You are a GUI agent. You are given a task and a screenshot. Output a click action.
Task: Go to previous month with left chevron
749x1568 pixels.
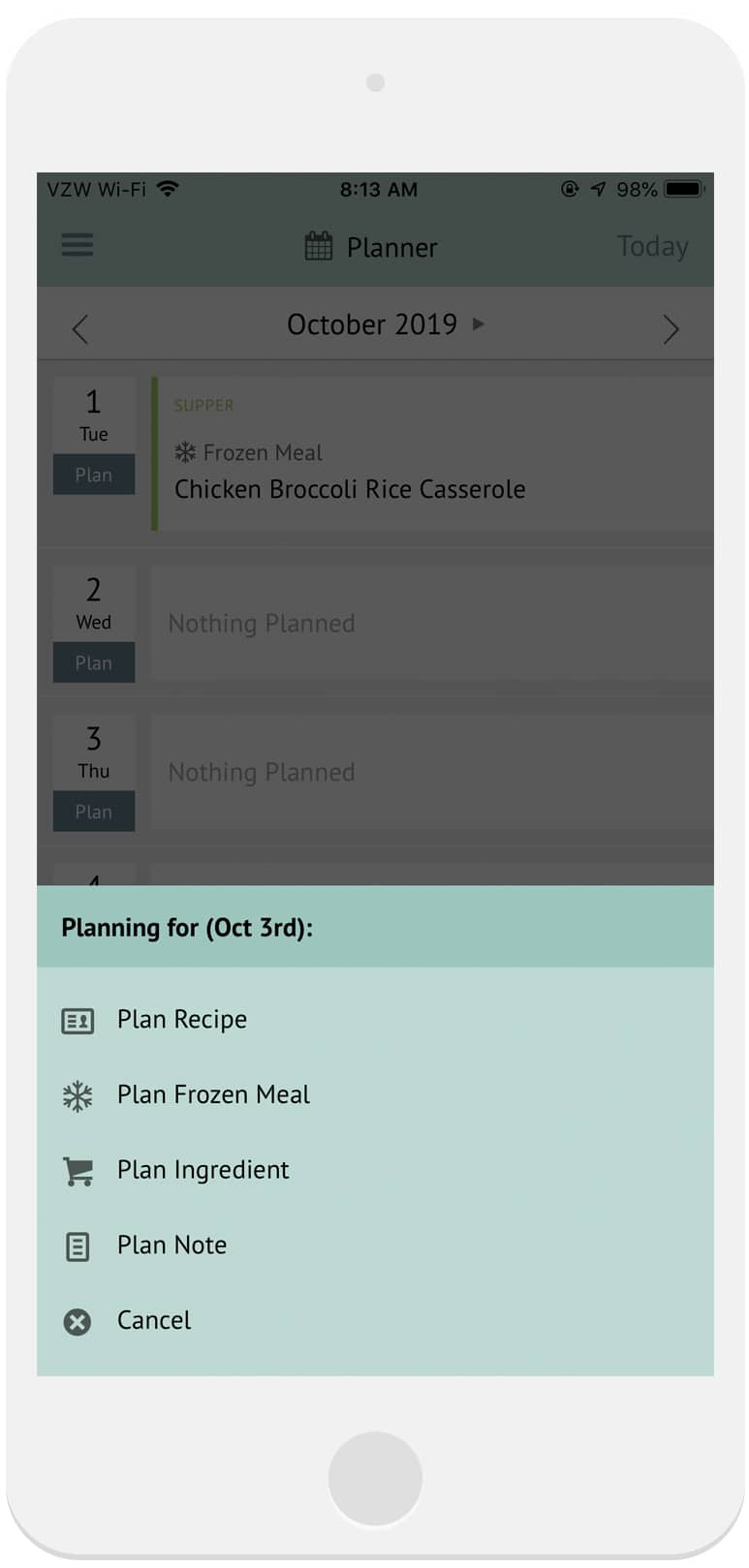tap(80, 329)
